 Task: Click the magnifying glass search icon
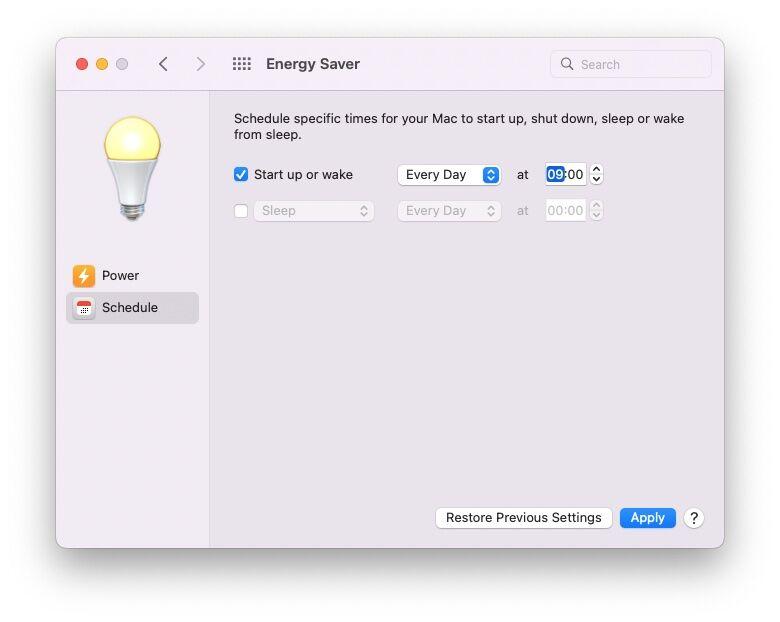pyautogui.click(x=568, y=64)
